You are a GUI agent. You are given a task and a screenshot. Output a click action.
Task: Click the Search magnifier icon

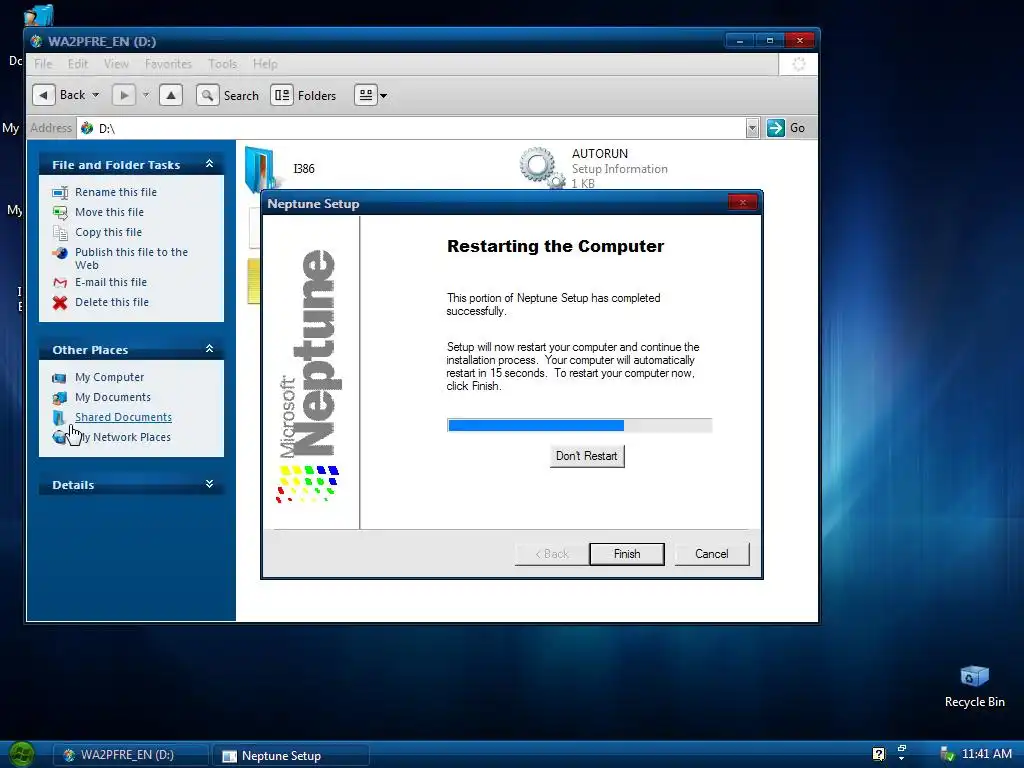[207, 95]
